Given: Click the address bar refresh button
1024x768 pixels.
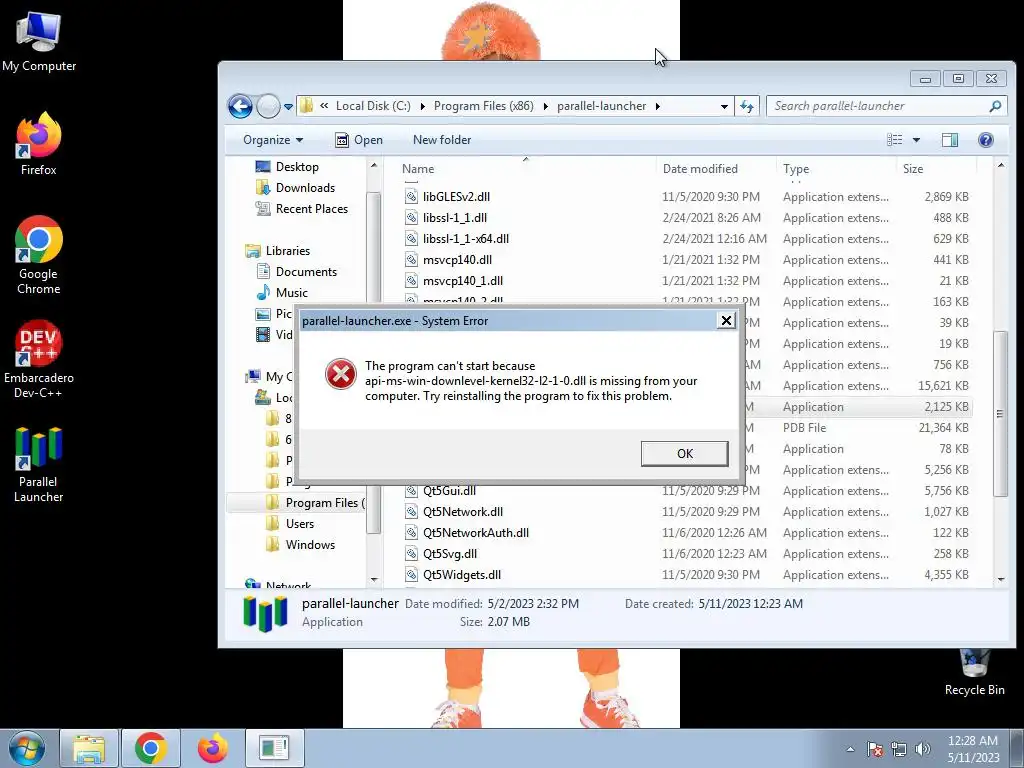Looking at the screenshot, I should point(746,106).
